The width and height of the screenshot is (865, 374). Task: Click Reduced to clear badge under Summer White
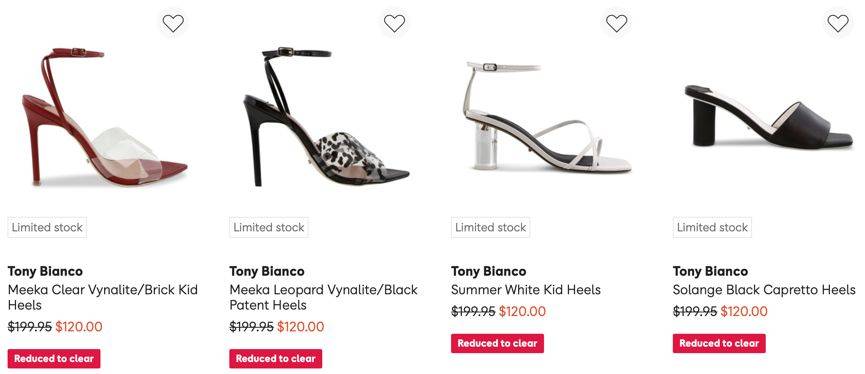498,343
